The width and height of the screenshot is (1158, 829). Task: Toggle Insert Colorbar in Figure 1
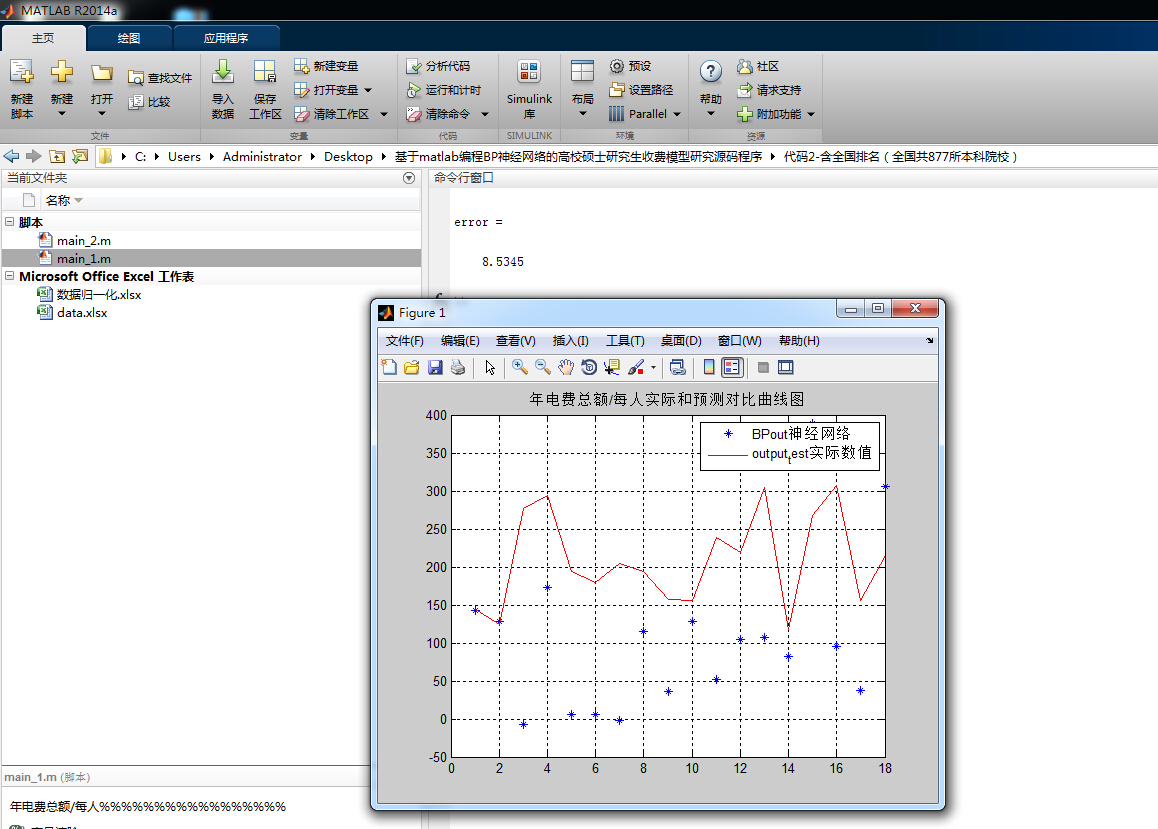(x=709, y=367)
